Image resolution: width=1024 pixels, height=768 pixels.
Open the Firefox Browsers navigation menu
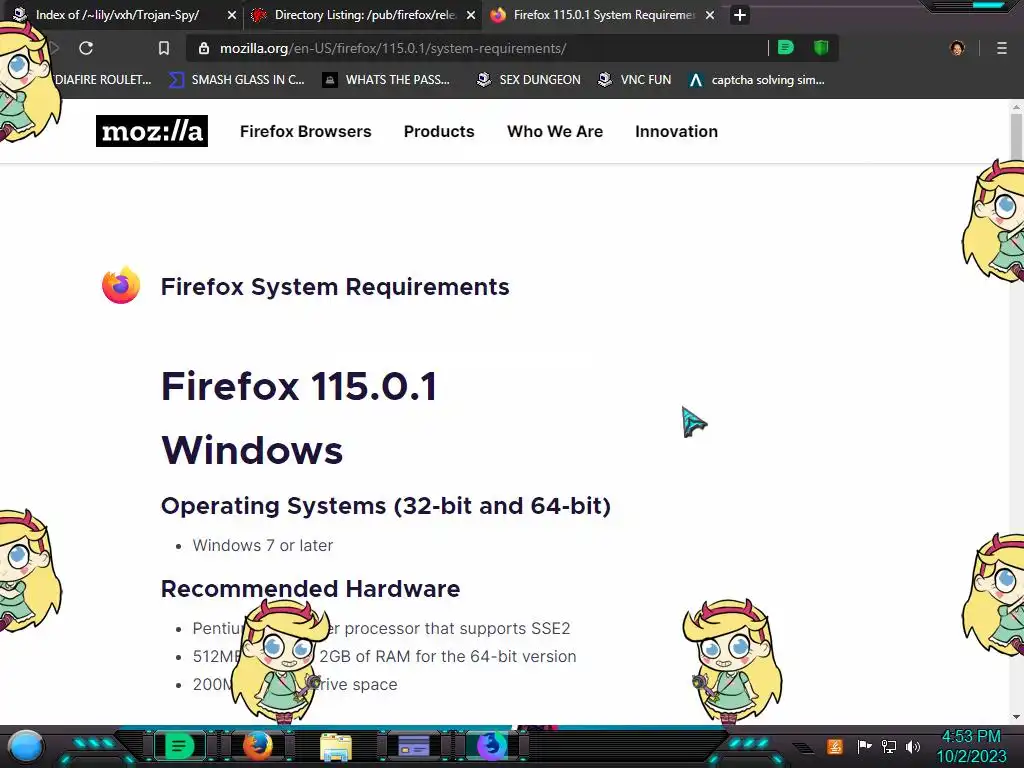coord(306,131)
